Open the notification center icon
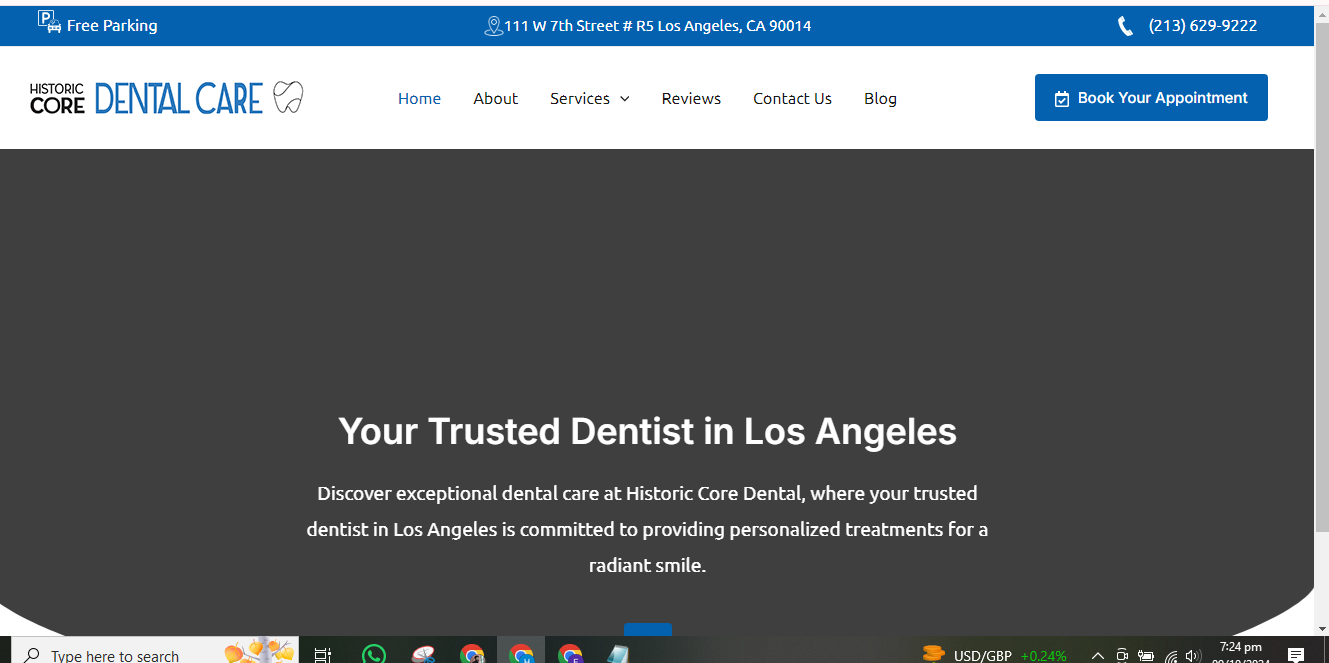 click(1296, 655)
